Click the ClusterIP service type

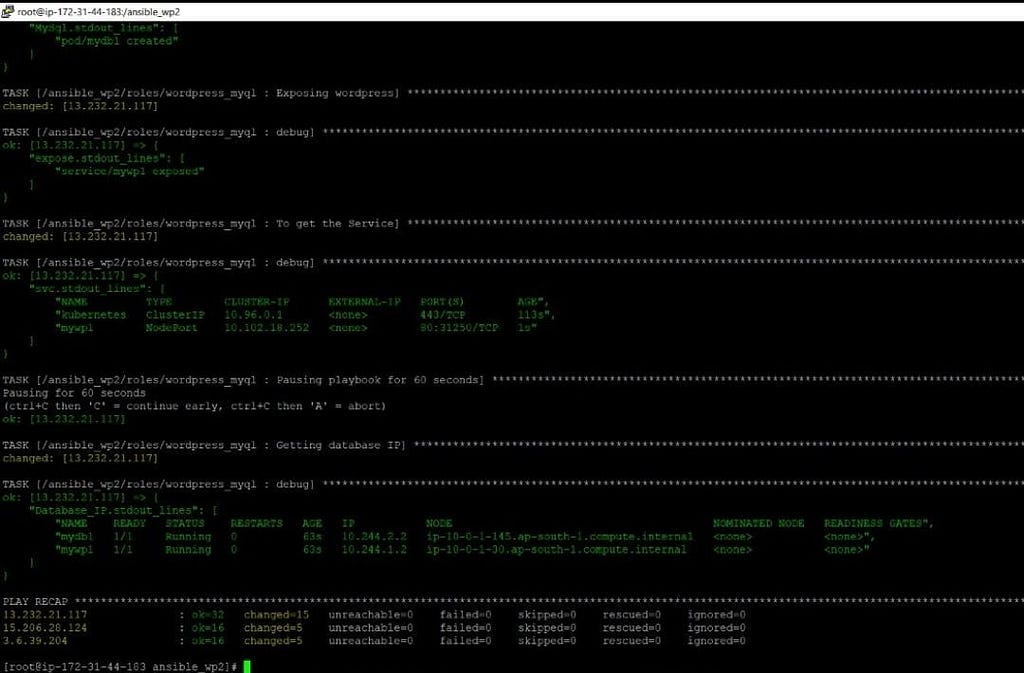[175, 315]
